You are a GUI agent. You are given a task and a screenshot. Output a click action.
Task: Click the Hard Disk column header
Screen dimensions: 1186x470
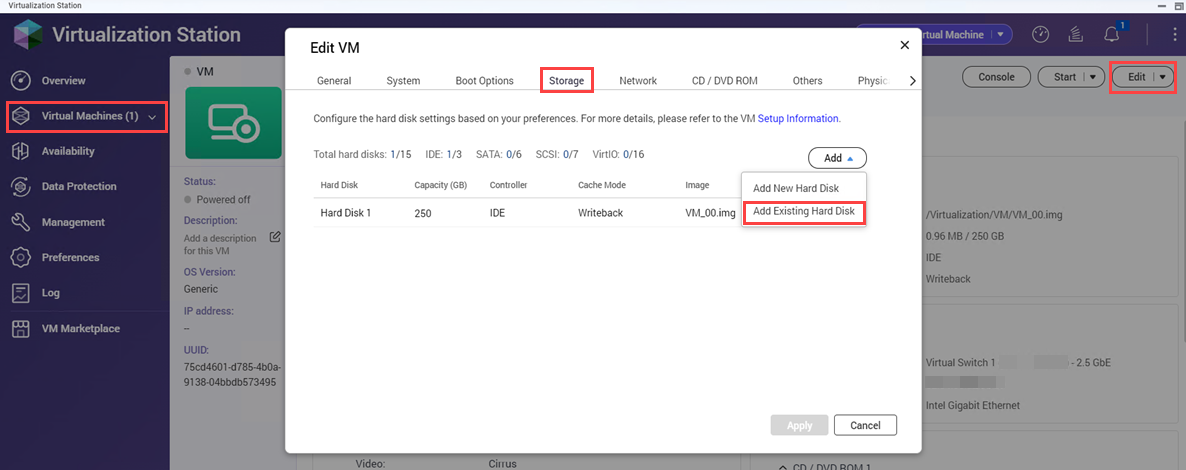click(x=339, y=185)
